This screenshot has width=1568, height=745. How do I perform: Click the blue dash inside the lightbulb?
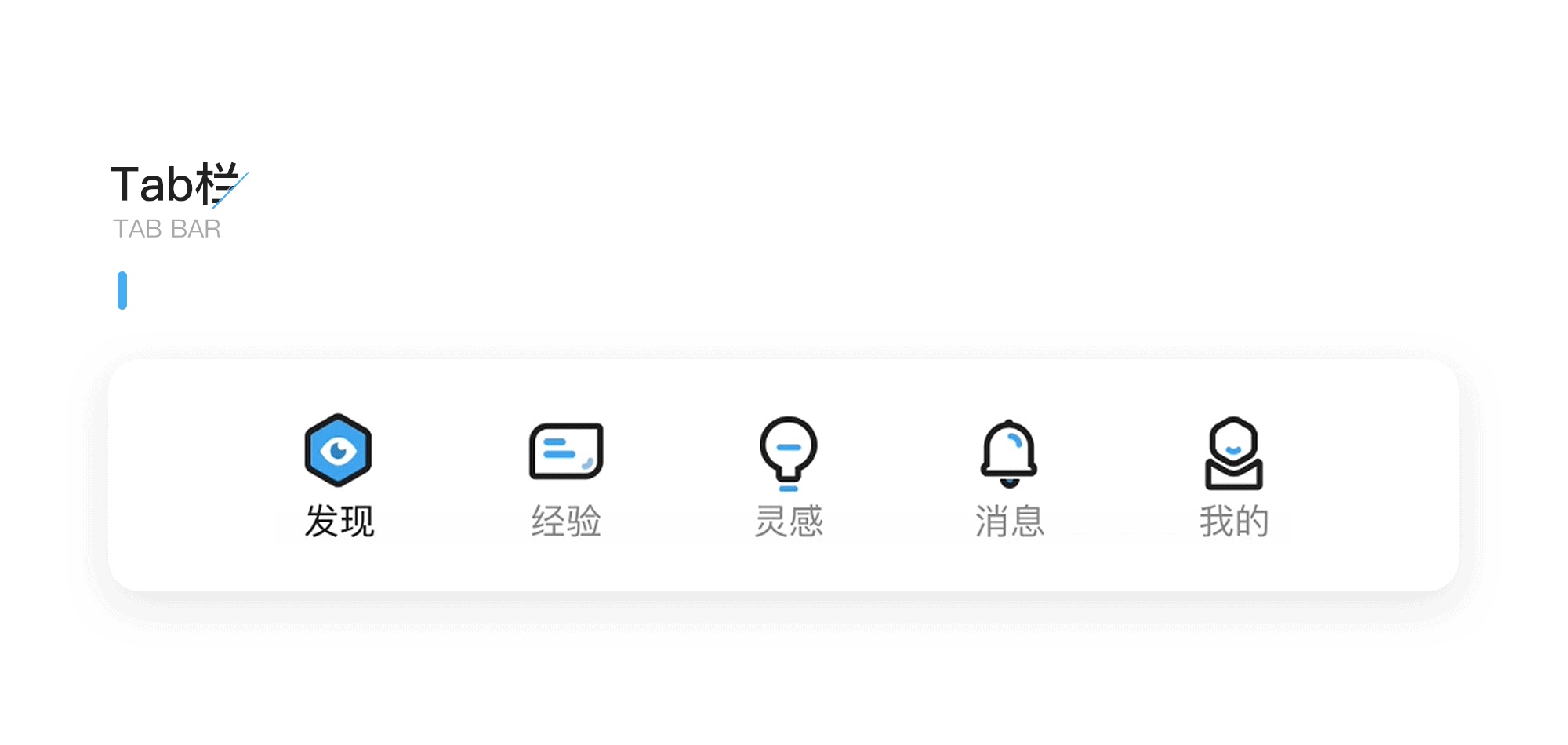(x=789, y=448)
